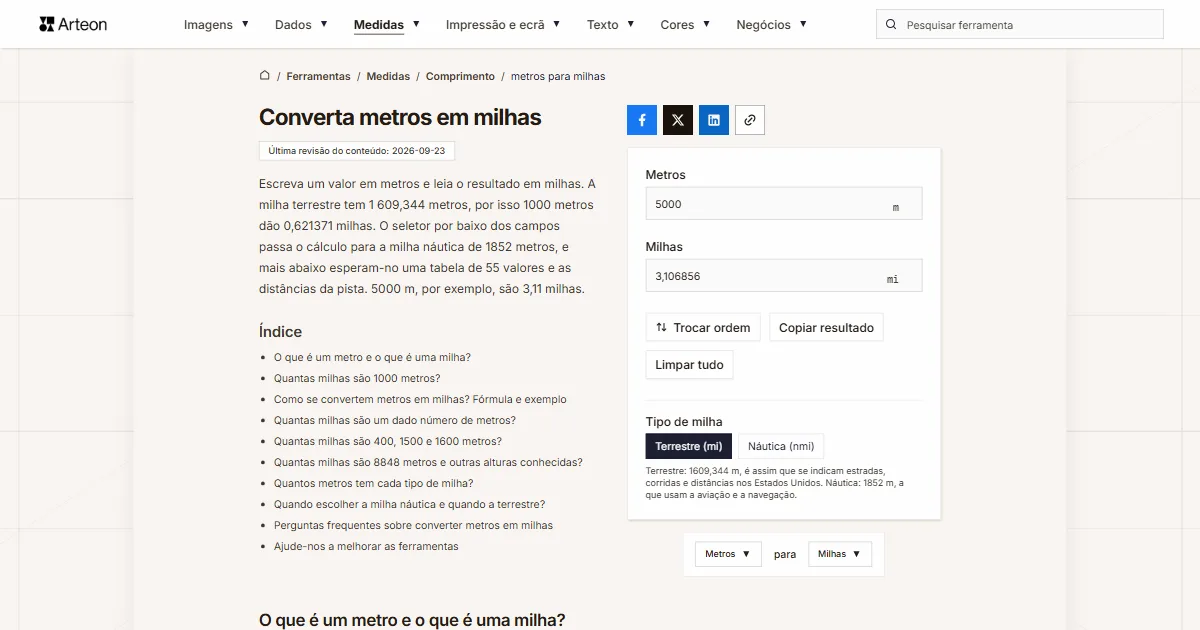Screen dimensions: 1200x630
Task: Jump to 'Perguntas frequentes' section
Action: (x=413, y=525)
